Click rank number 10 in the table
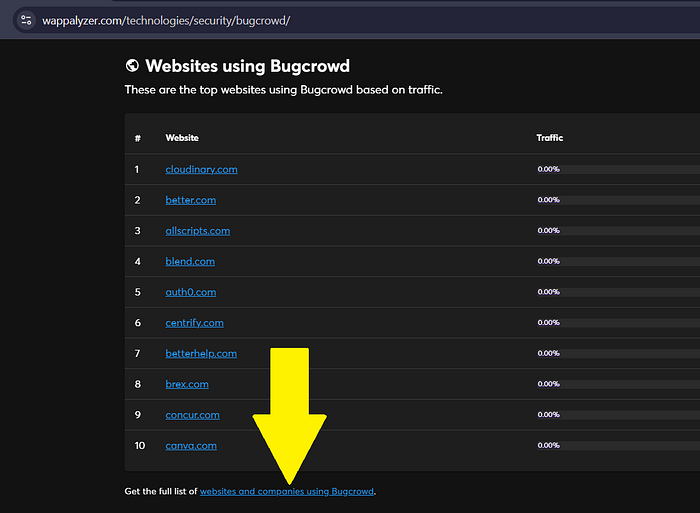This screenshot has height=513, width=700. pyautogui.click(x=140, y=446)
